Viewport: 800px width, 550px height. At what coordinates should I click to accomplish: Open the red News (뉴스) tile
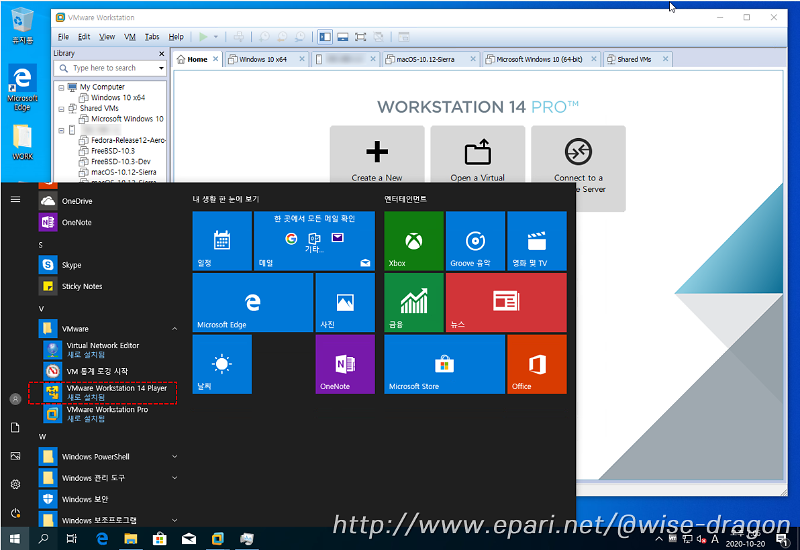[506, 303]
